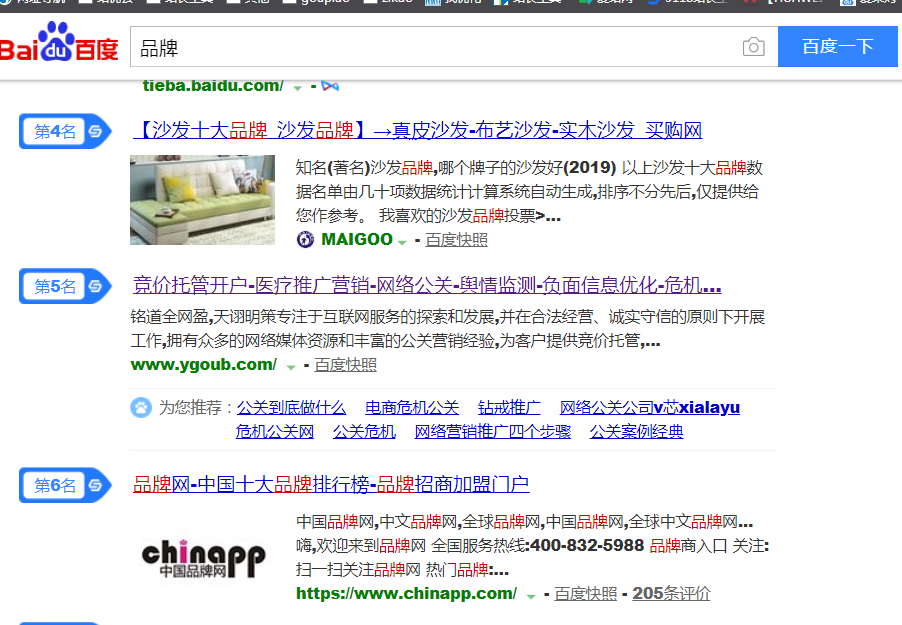Screen dimensions: 902x625
Task: Click the snippet line with 400-832-5988 hotline
Action: (x=533, y=546)
